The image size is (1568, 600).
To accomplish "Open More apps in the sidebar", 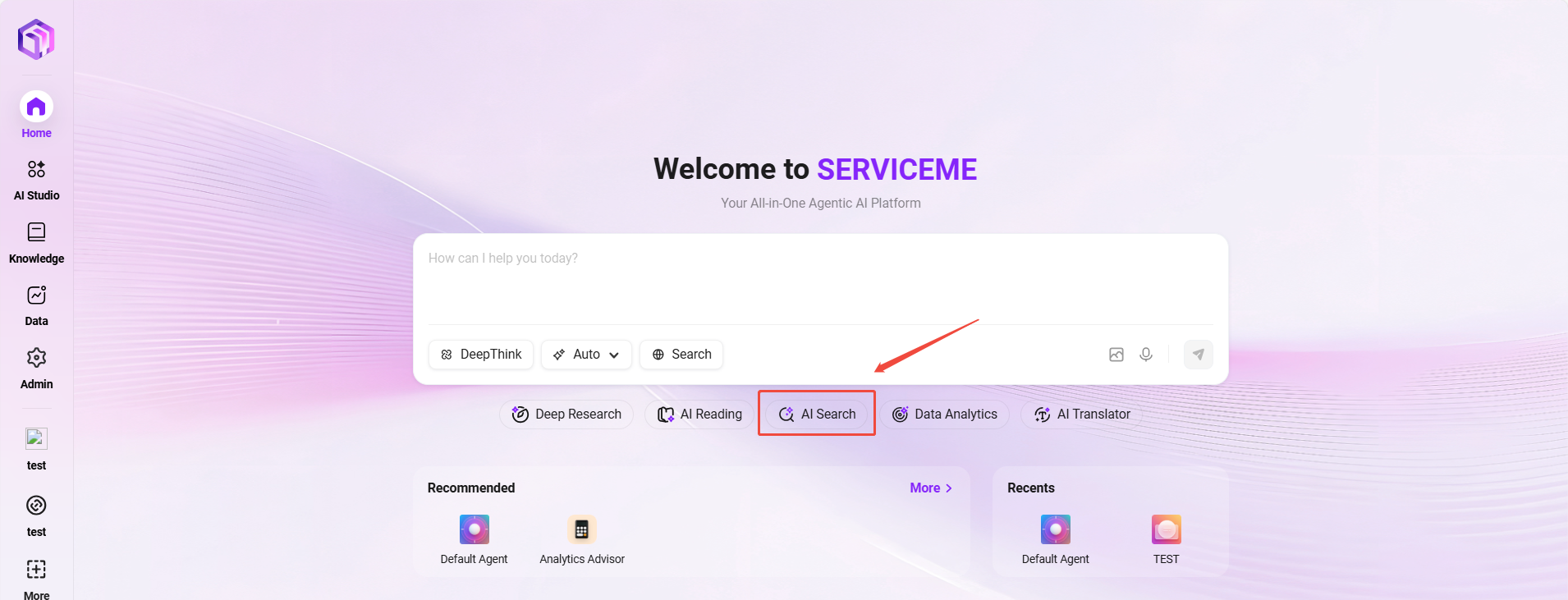I will pyautogui.click(x=36, y=578).
